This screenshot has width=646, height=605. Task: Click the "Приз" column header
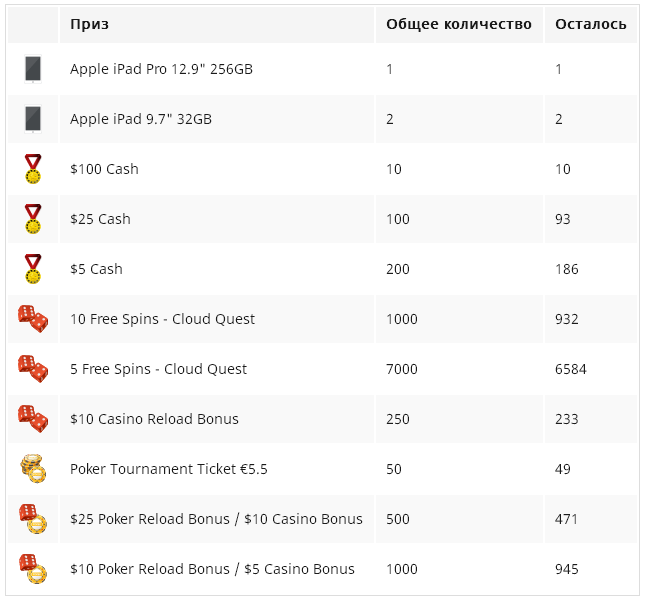click(89, 24)
